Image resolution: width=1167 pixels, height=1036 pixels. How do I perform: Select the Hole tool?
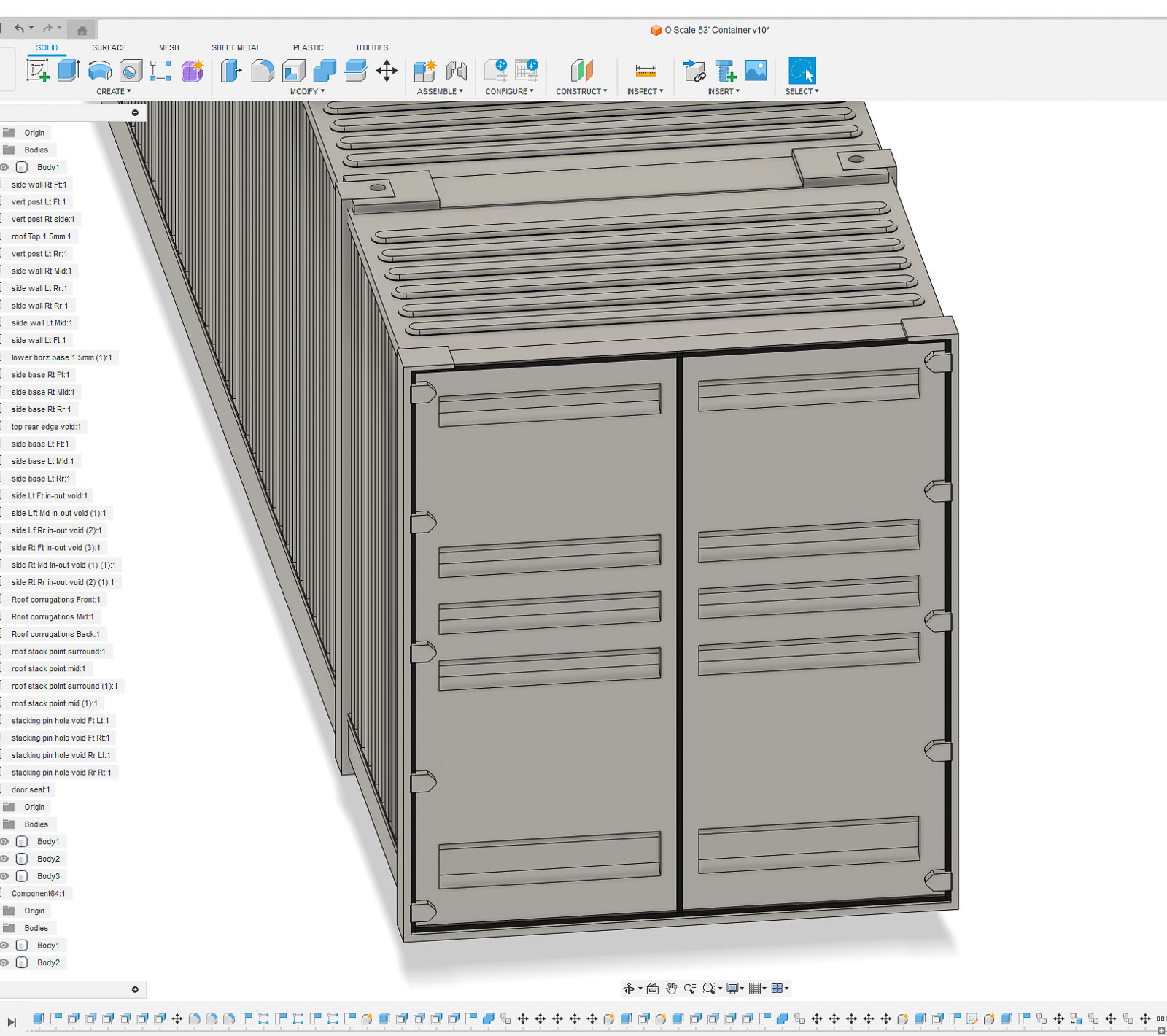coord(131,71)
